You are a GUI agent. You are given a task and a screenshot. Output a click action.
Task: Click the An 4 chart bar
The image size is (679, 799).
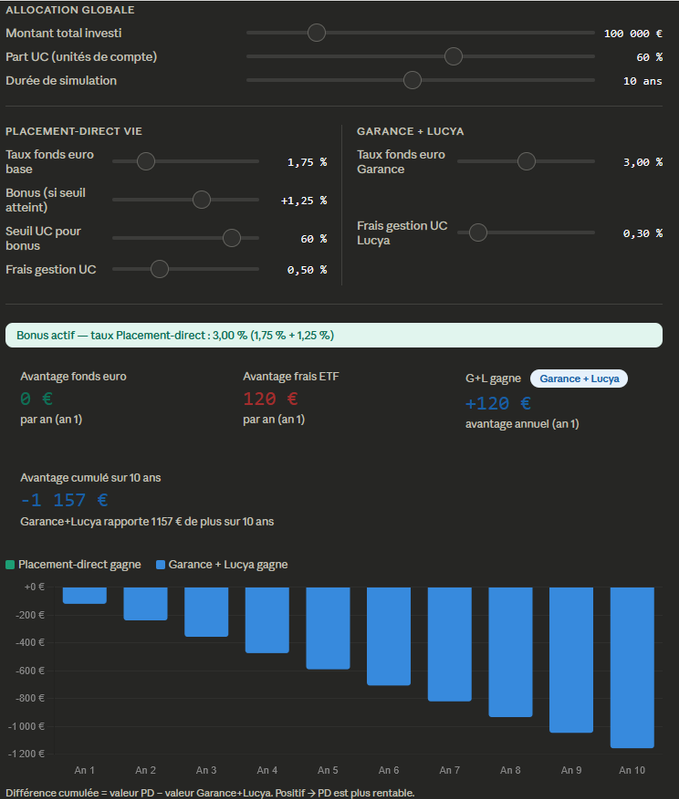click(x=267, y=620)
